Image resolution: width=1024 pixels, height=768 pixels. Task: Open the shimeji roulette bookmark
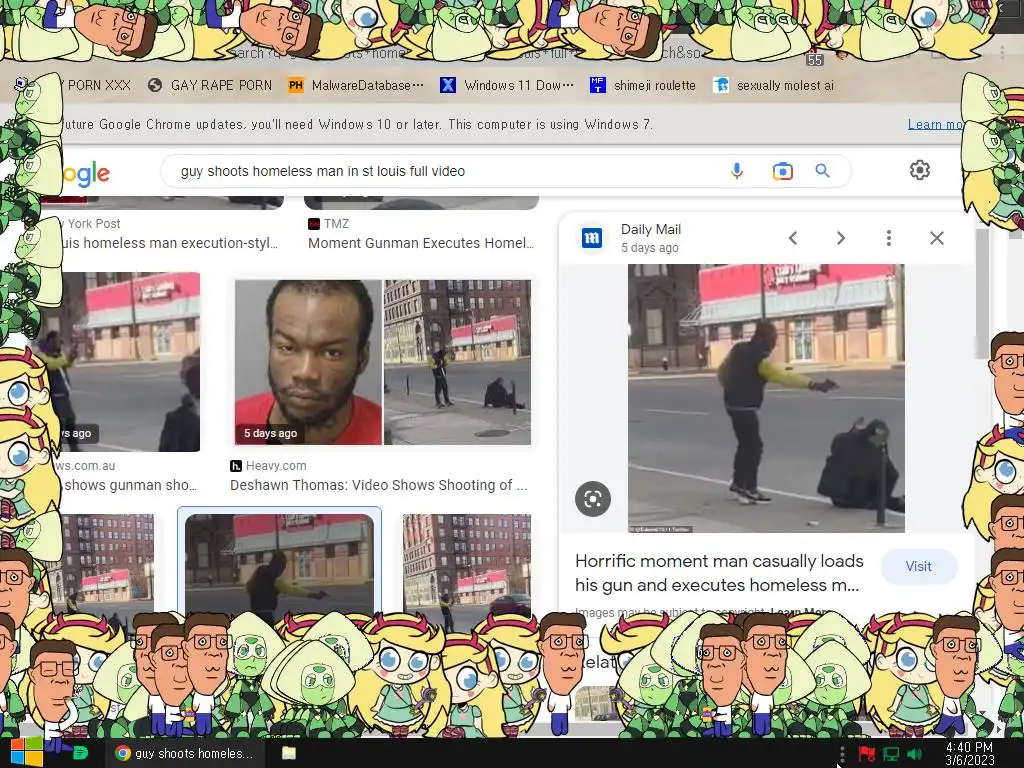[x=643, y=85]
